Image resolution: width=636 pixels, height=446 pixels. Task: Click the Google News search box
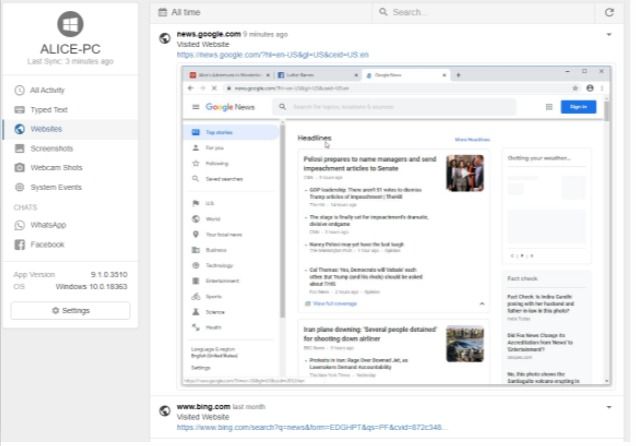pos(394,107)
